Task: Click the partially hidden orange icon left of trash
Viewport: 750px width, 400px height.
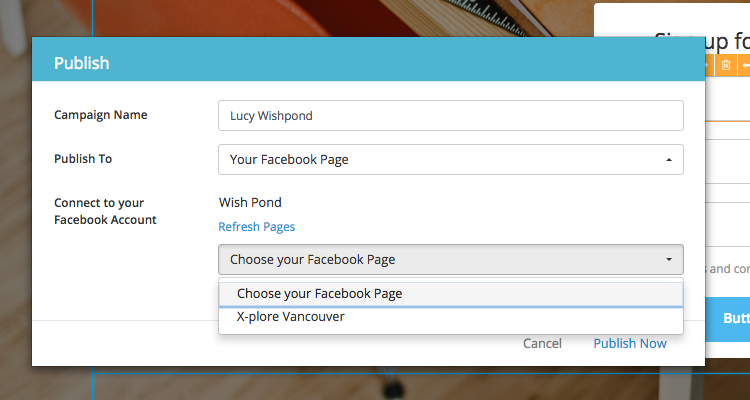Action: [709, 65]
